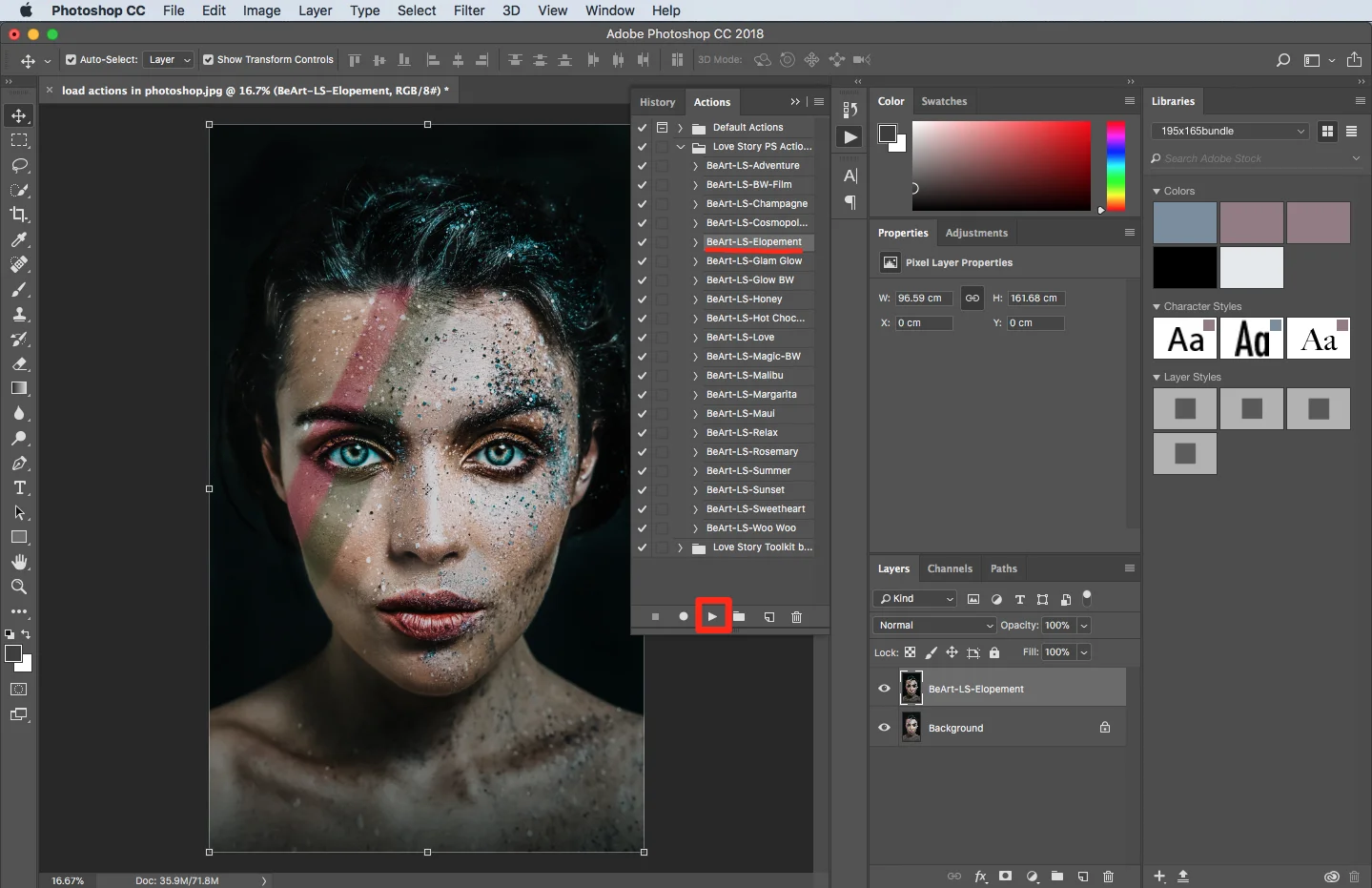The image size is (1372, 888).
Task: Select the Horizontal Type tool
Action: click(19, 488)
